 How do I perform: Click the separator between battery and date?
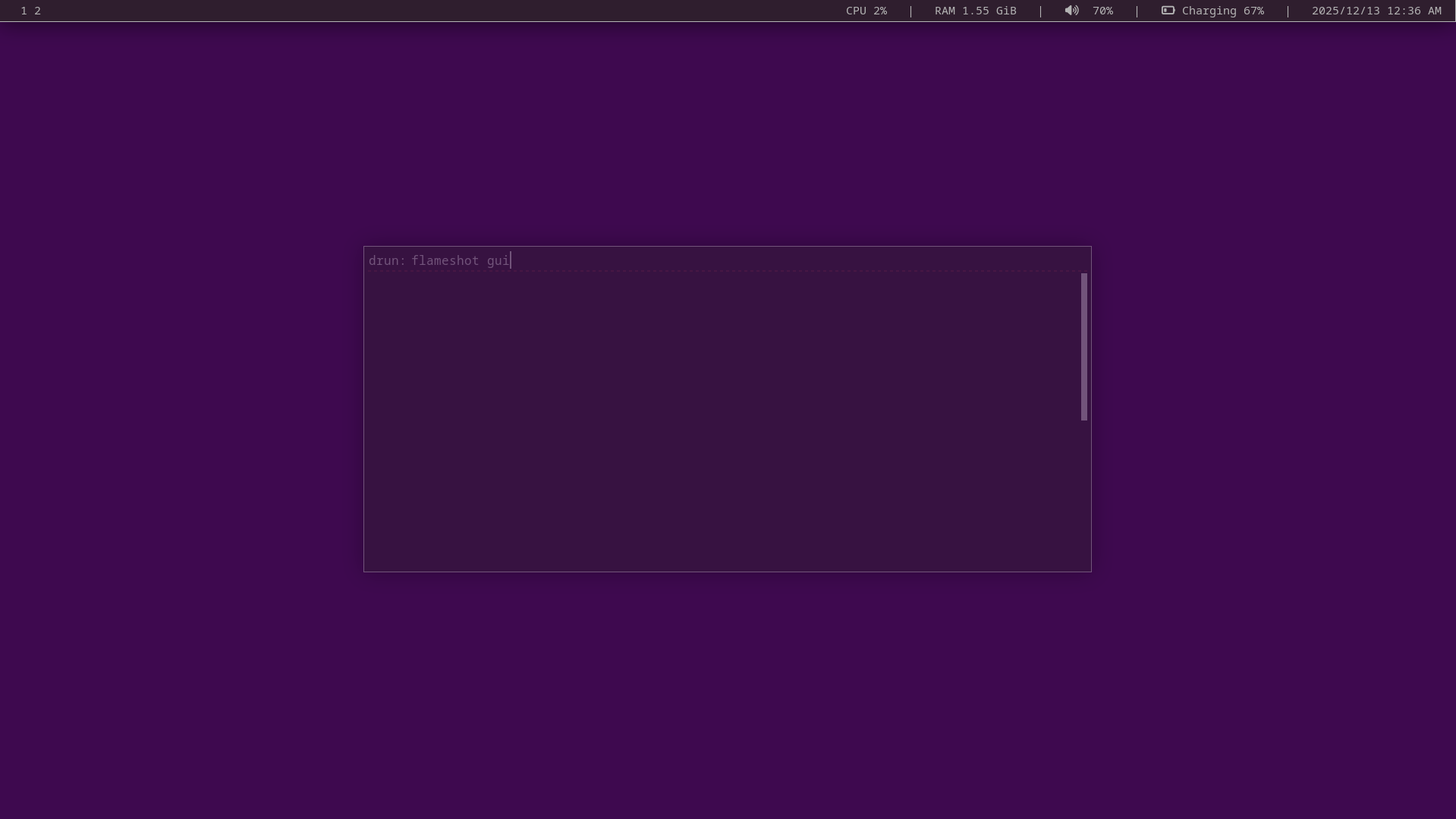(x=1288, y=11)
